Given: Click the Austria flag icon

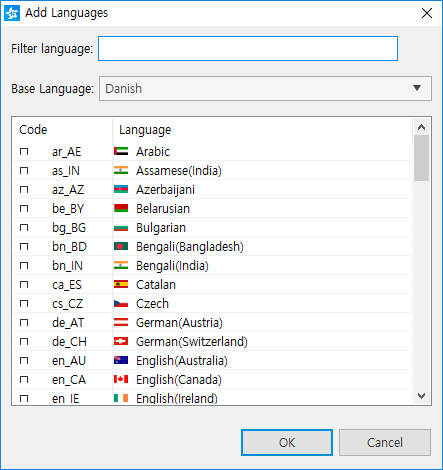Looking at the screenshot, I should [121, 322].
